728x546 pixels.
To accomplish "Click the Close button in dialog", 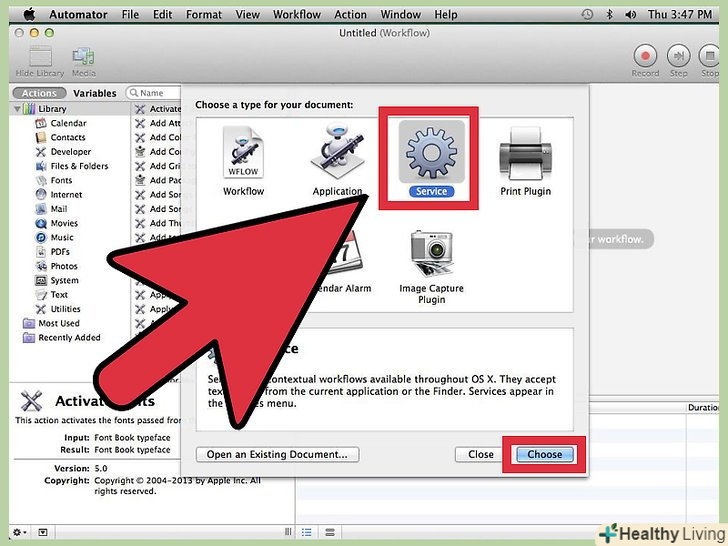I will pyautogui.click(x=481, y=455).
